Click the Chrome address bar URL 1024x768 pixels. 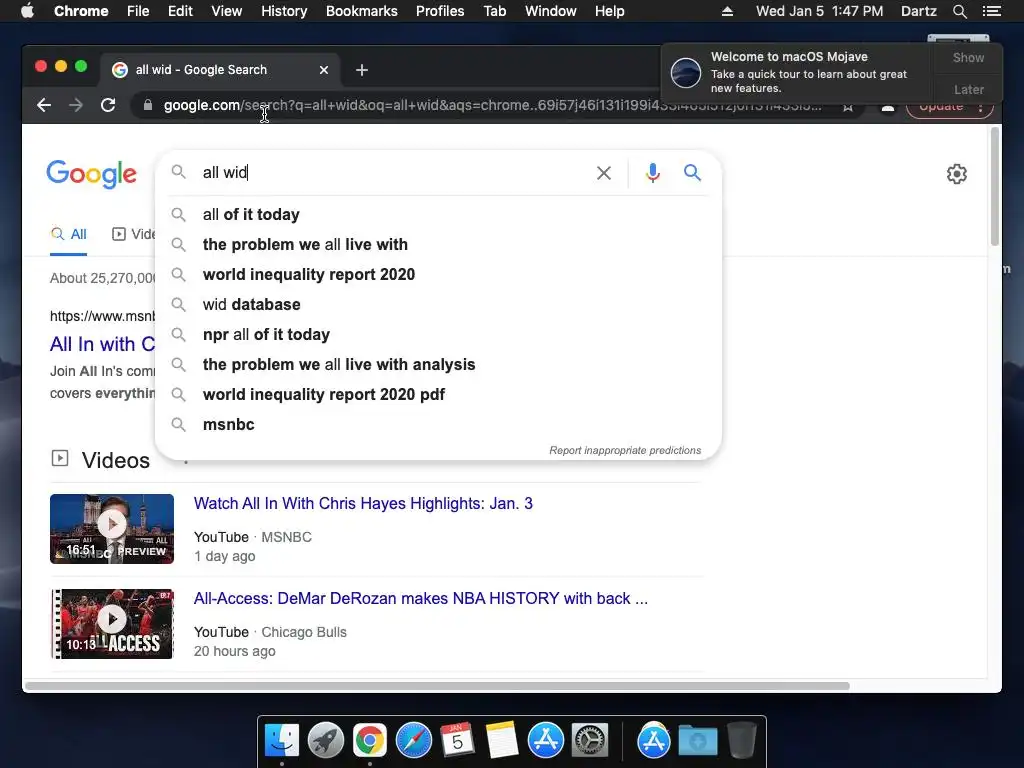(492, 105)
